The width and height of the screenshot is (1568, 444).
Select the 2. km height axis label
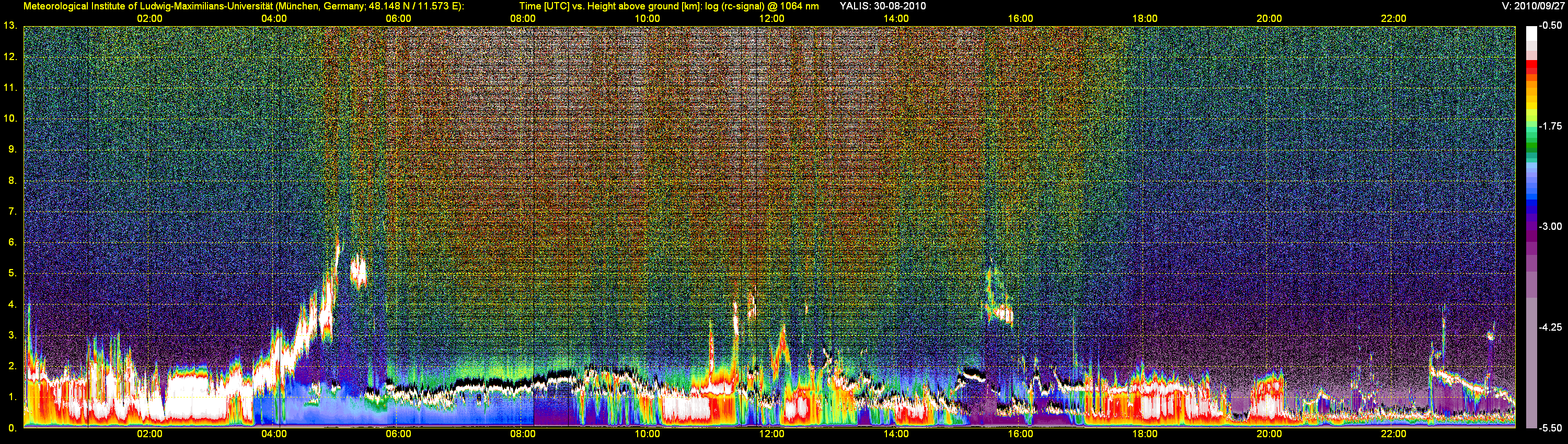pos(12,366)
